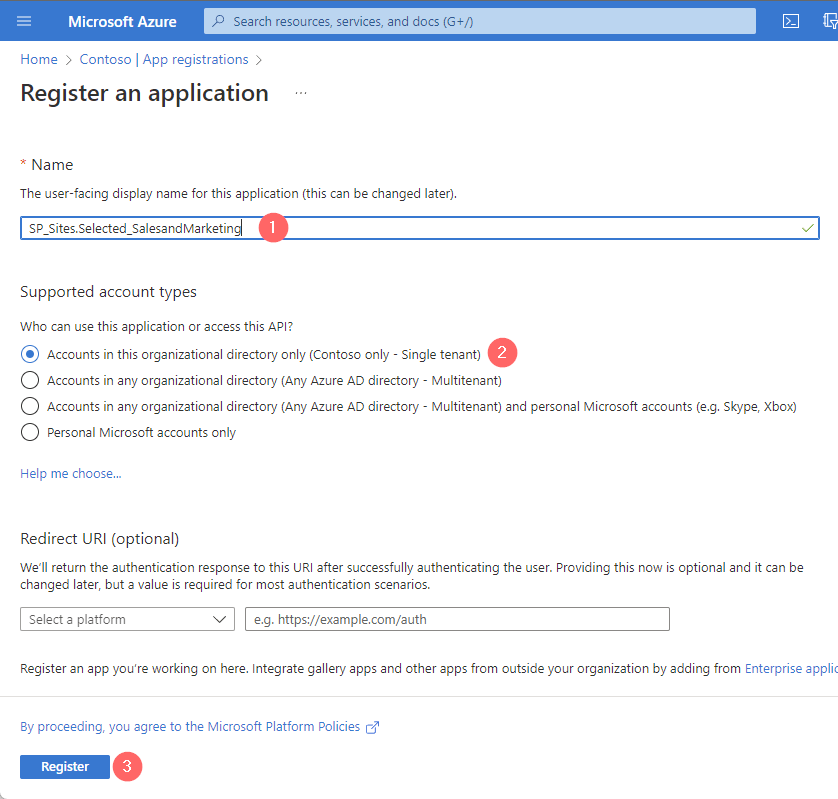The height and width of the screenshot is (799, 838).
Task: Choose 'Personal Microsoft accounts only'
Action: point(30,432)
